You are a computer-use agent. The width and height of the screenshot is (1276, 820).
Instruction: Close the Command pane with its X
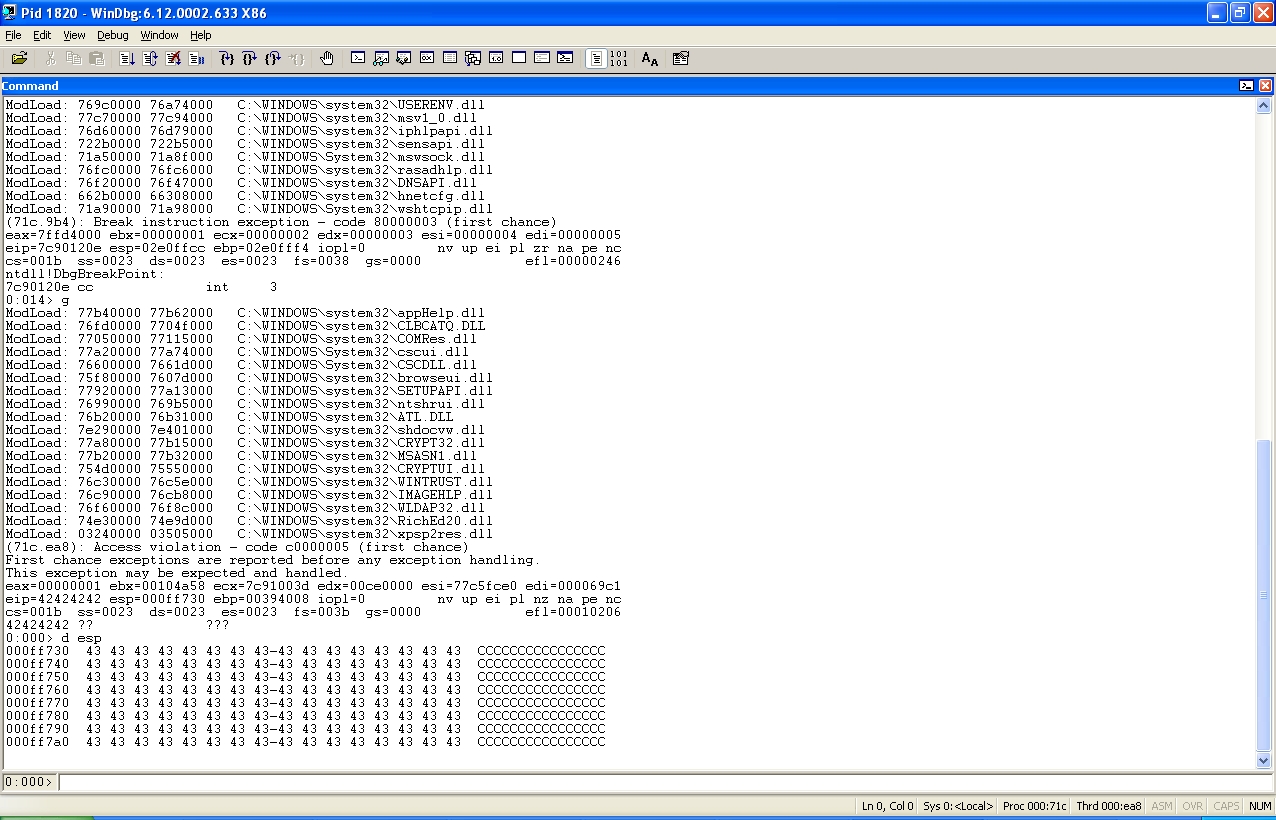pos(1265,86)
